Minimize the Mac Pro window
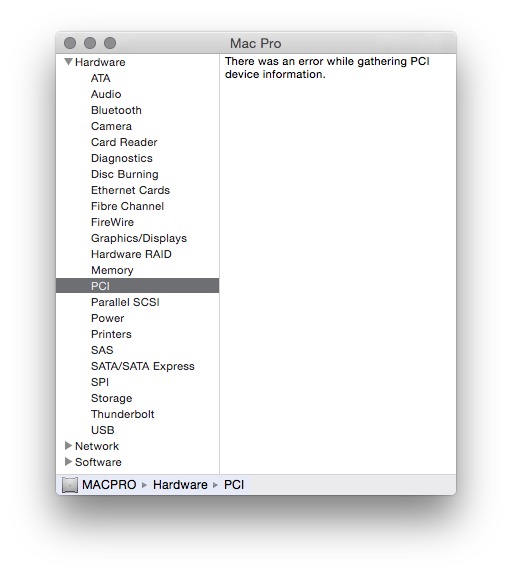 [x=90, y=43]
